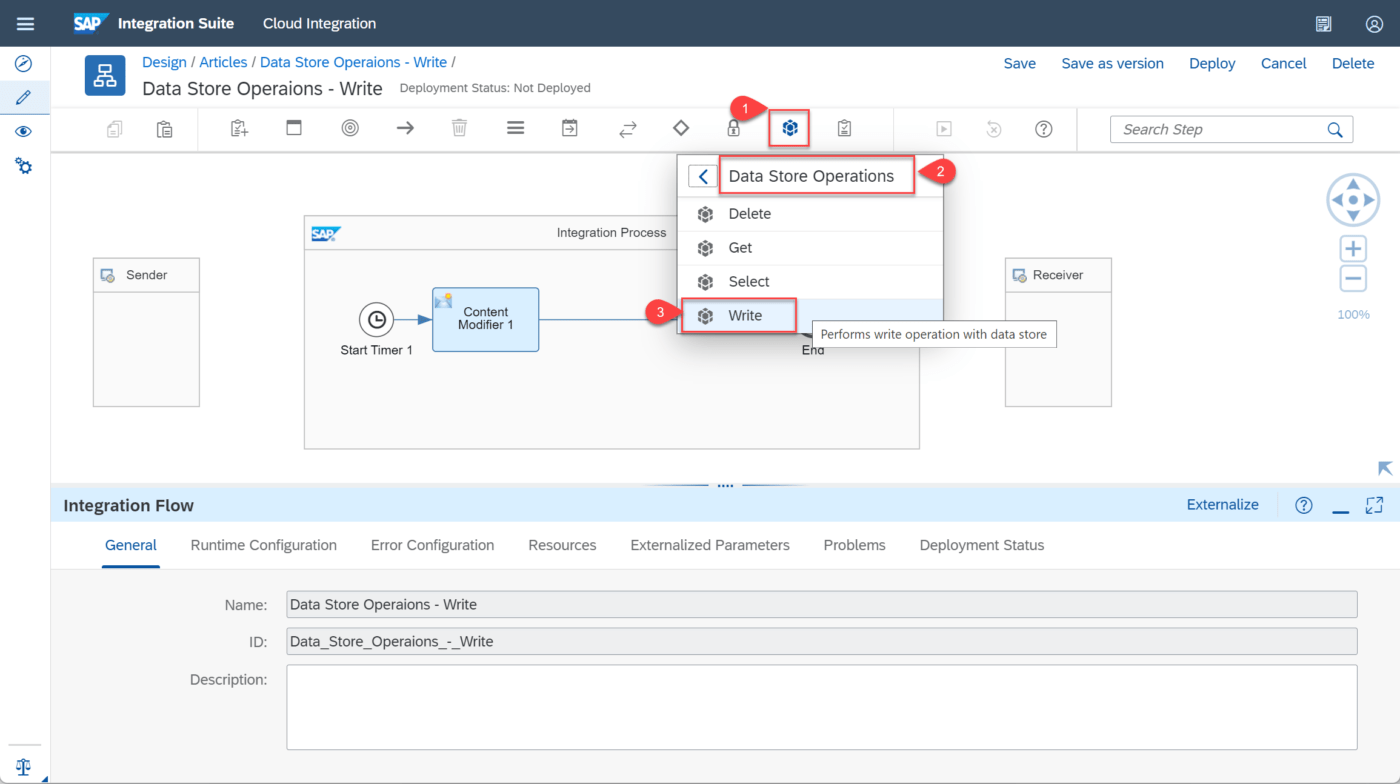This screenshot has width=1400, height=784.
Task: Switch to the Problems tab
Action: click(855, 545)
